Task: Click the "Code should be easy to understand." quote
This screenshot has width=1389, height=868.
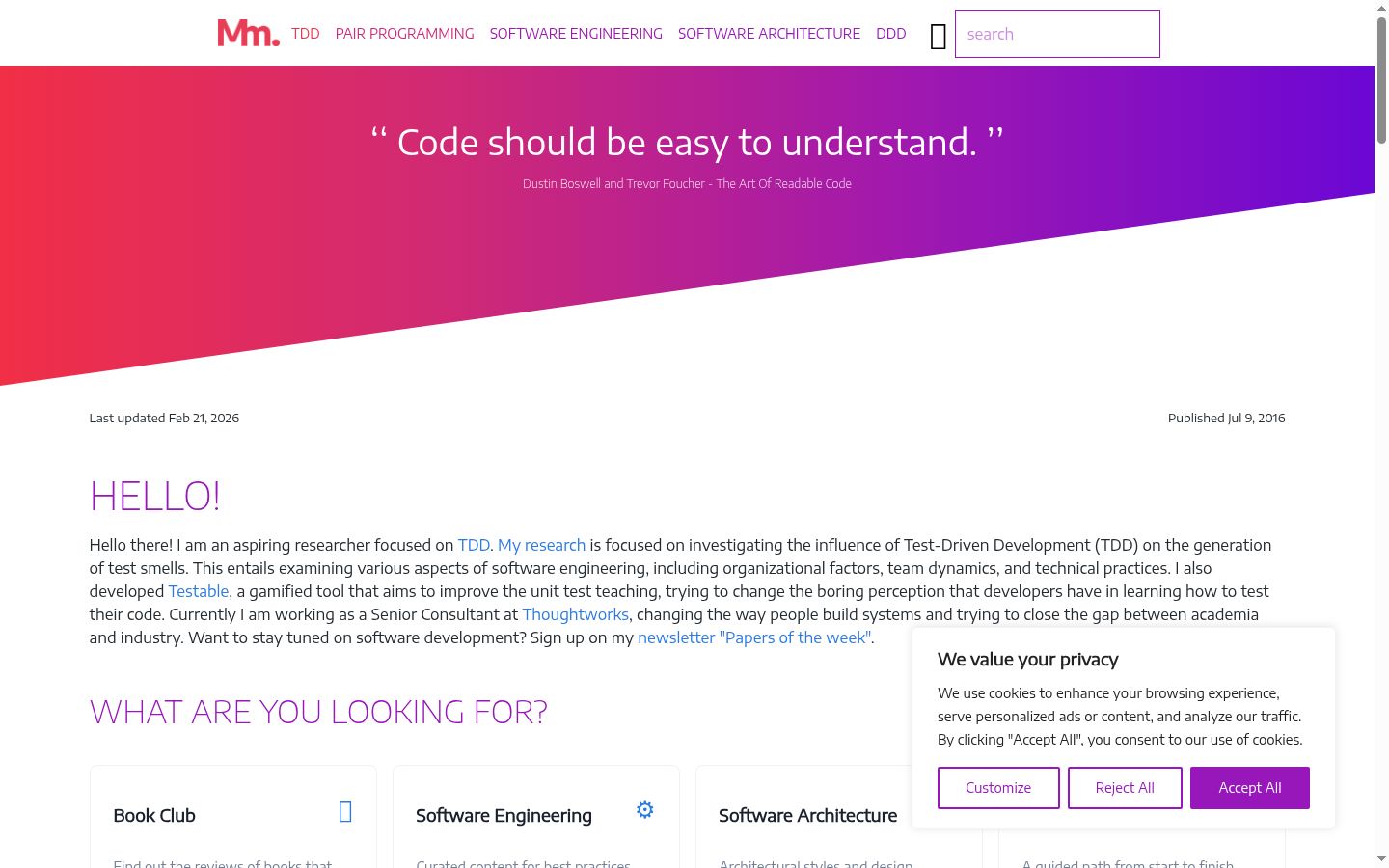Action: [x=687, y=142]
